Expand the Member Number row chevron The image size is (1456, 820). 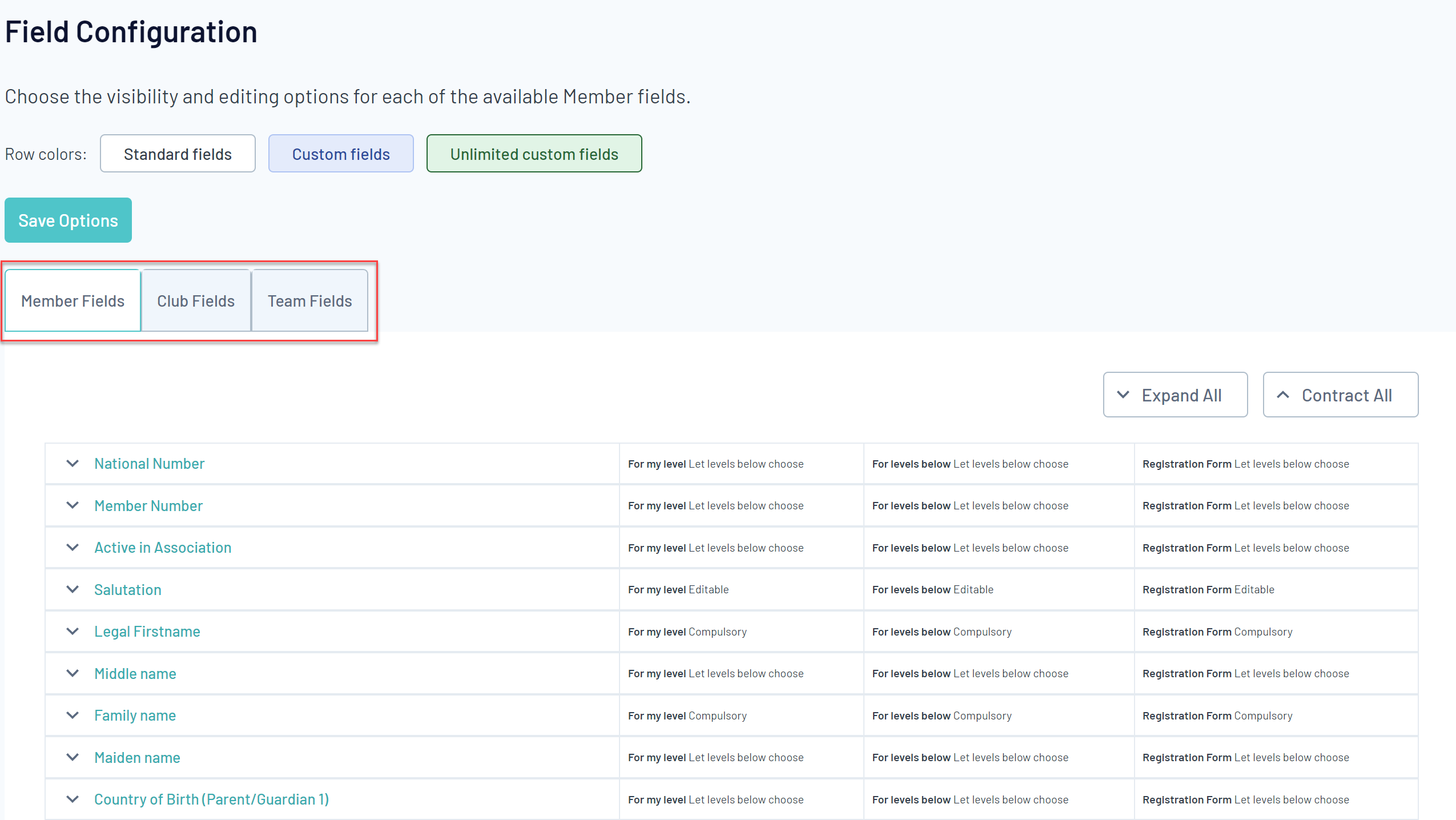[x=73, y=505]
